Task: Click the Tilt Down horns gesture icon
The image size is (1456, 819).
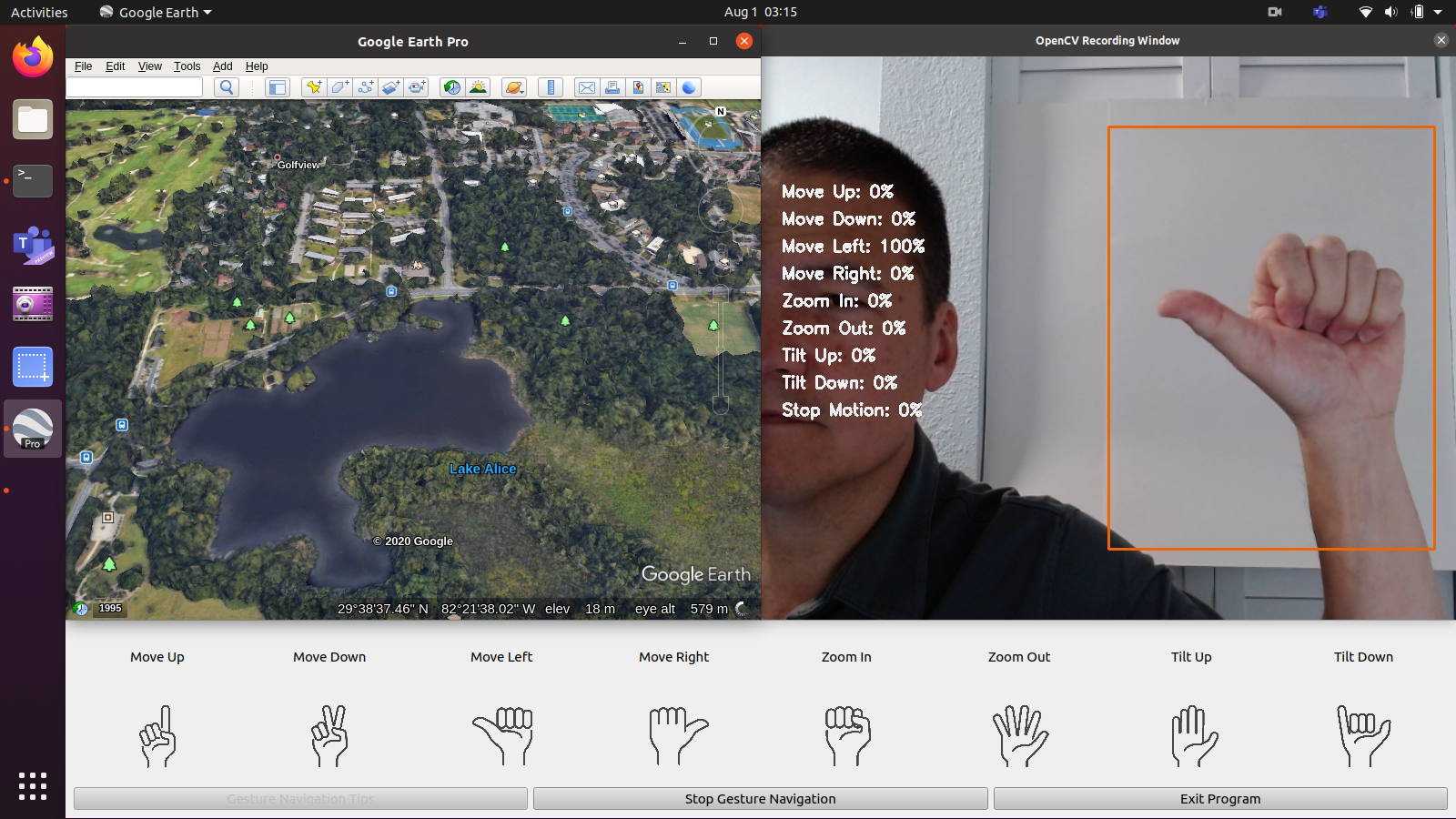Action: 1363,735
